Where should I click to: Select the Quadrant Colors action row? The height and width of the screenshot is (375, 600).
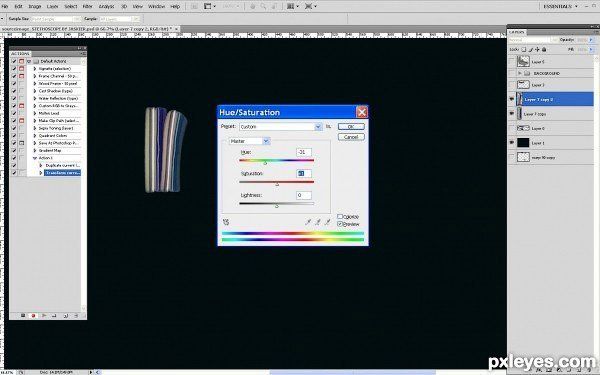[x=53, y=135]
